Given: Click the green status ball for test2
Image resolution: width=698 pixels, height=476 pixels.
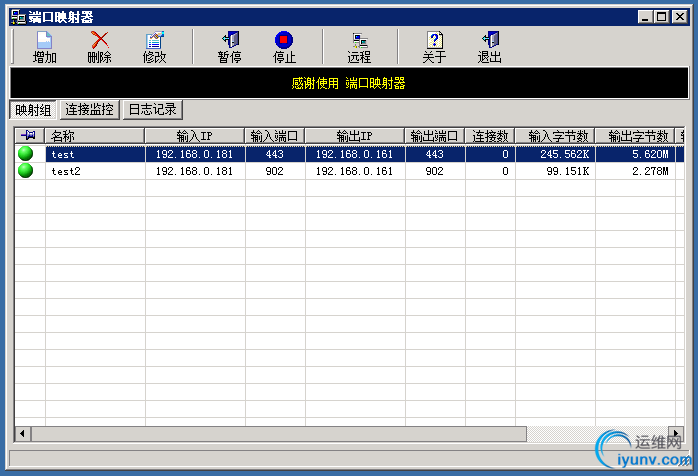Looking at the screenshot, I should click(x=26, y=170).
